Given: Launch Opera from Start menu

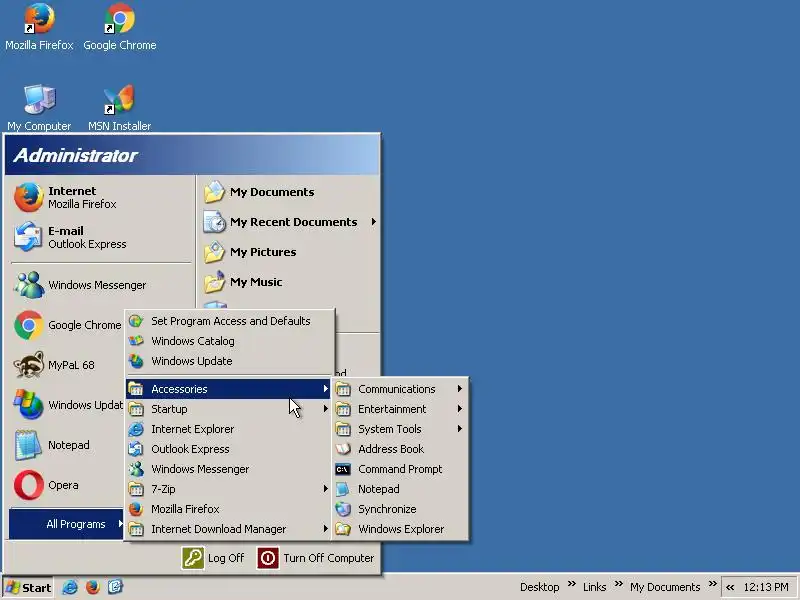Looking at the screenshot, I should pos(67,485).
